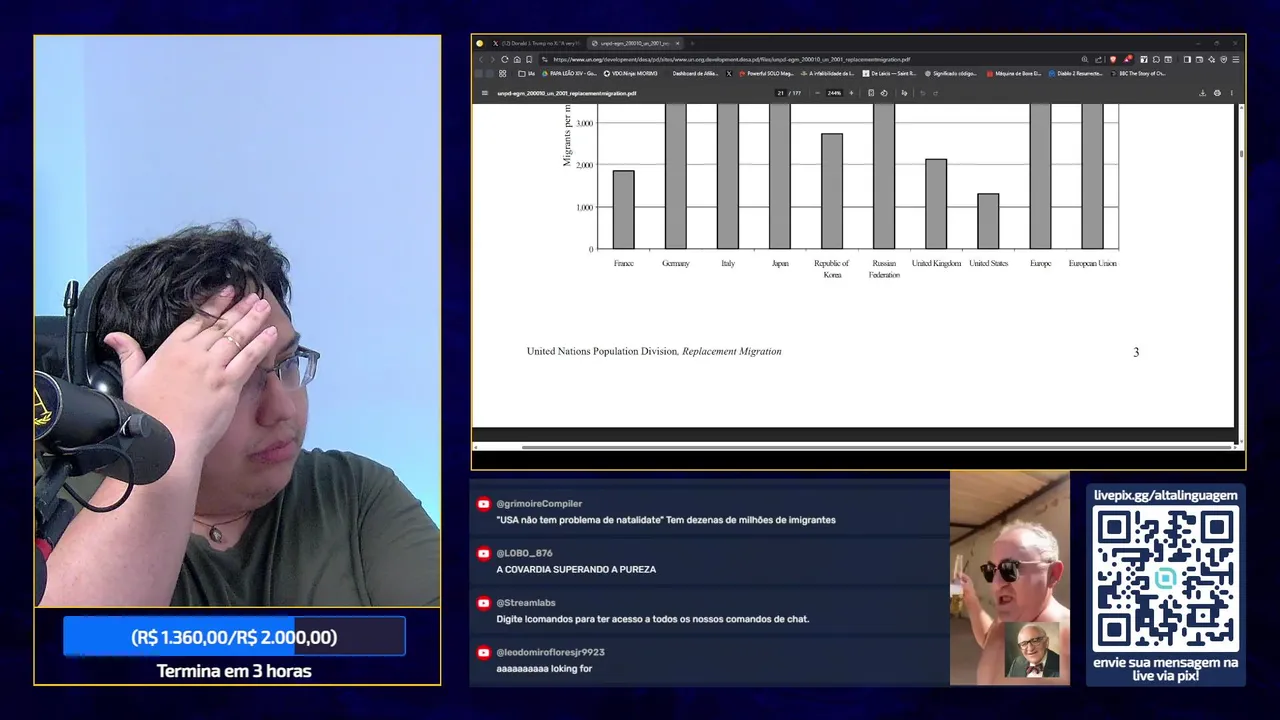Open Significado código bookmark
Screen dimensions: 1280x720
pos(951,73)
